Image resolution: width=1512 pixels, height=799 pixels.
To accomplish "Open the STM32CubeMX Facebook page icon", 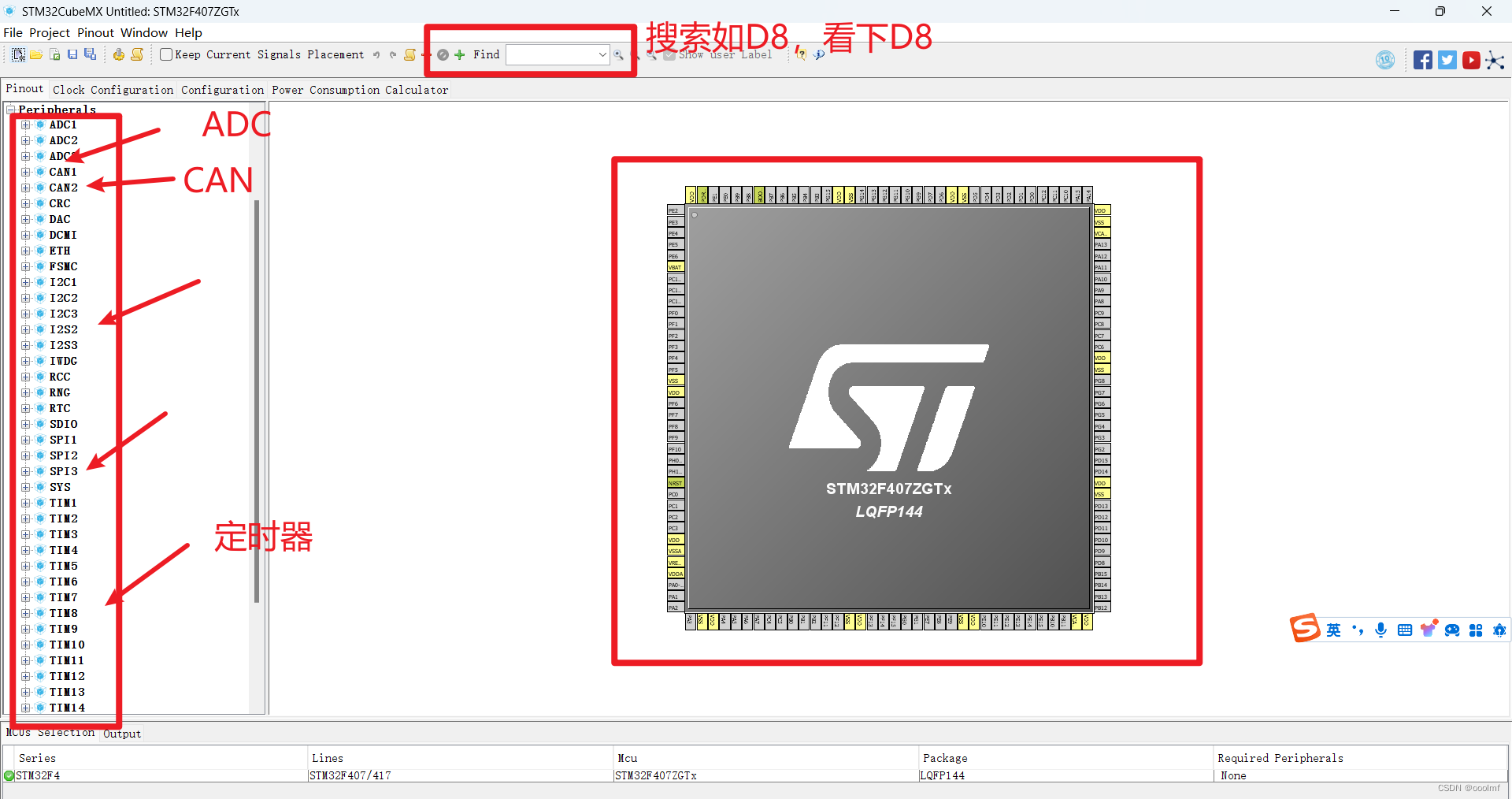I will pyautogui.click(x=1423, y=60).
